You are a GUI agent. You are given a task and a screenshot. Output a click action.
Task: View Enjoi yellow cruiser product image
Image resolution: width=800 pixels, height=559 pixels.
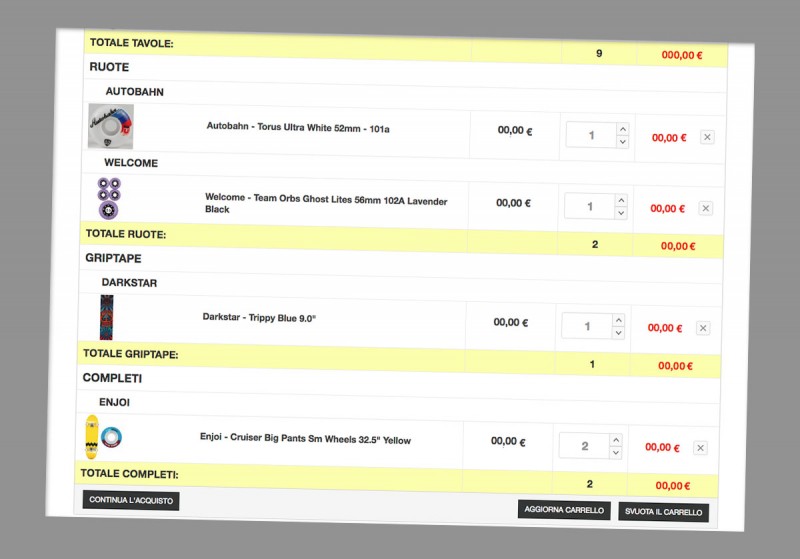coord(104,437)
